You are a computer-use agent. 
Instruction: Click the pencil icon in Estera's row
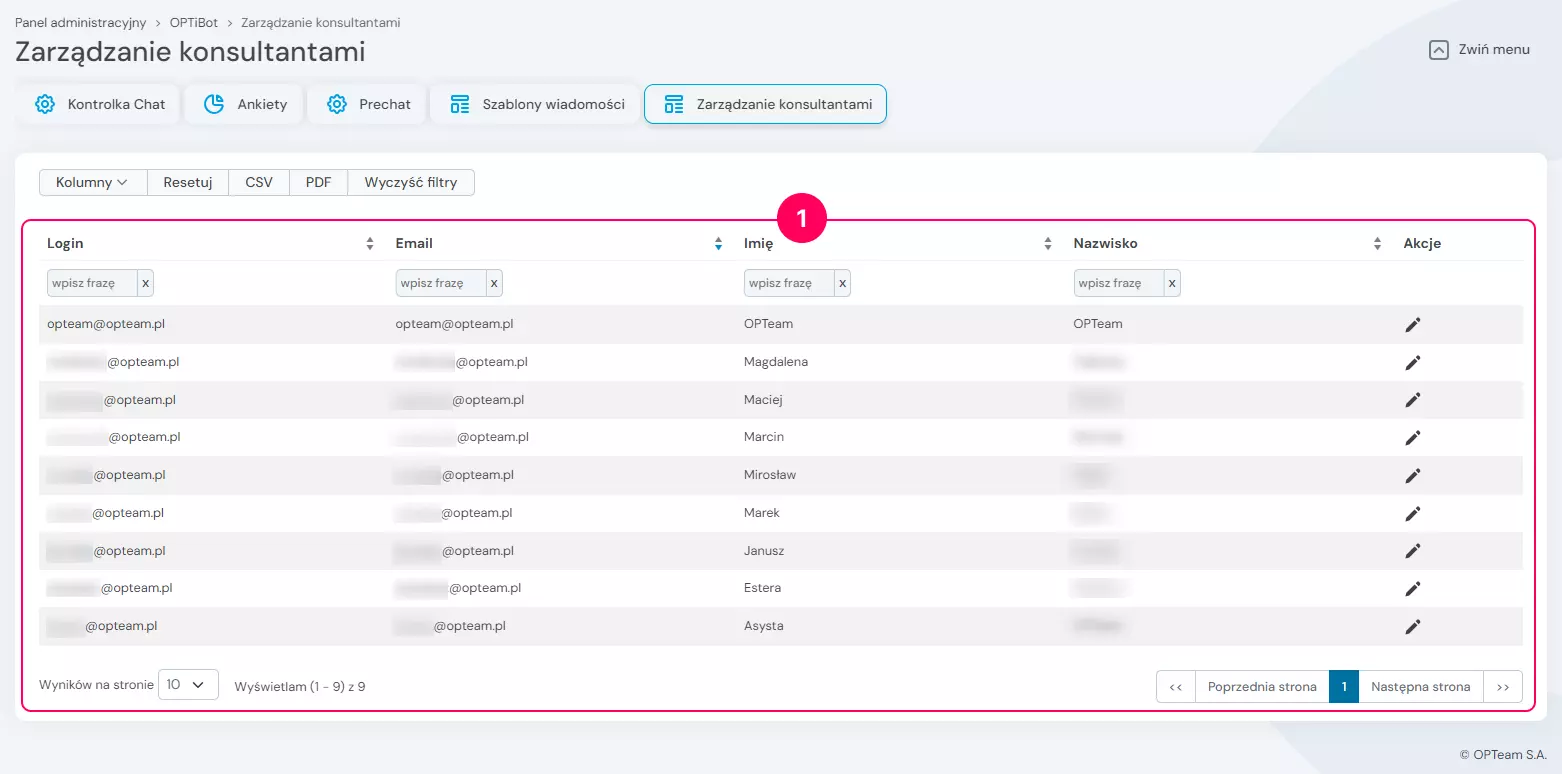click(1412, 588)
